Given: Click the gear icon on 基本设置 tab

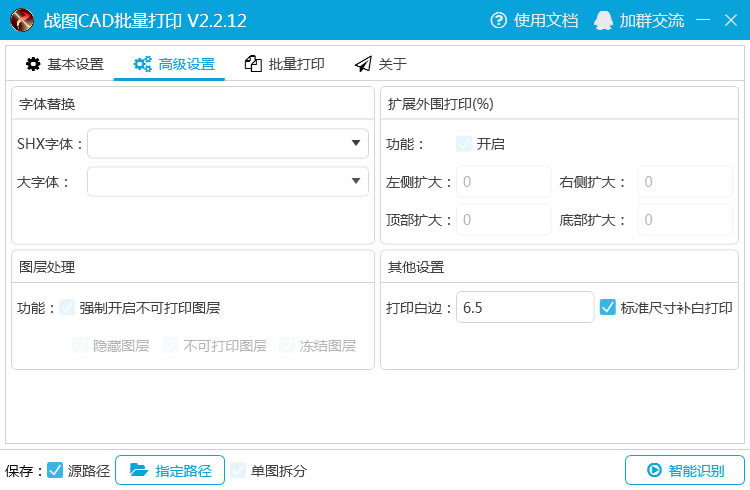Looking at the screenshot, I should [x=33, y=65].
